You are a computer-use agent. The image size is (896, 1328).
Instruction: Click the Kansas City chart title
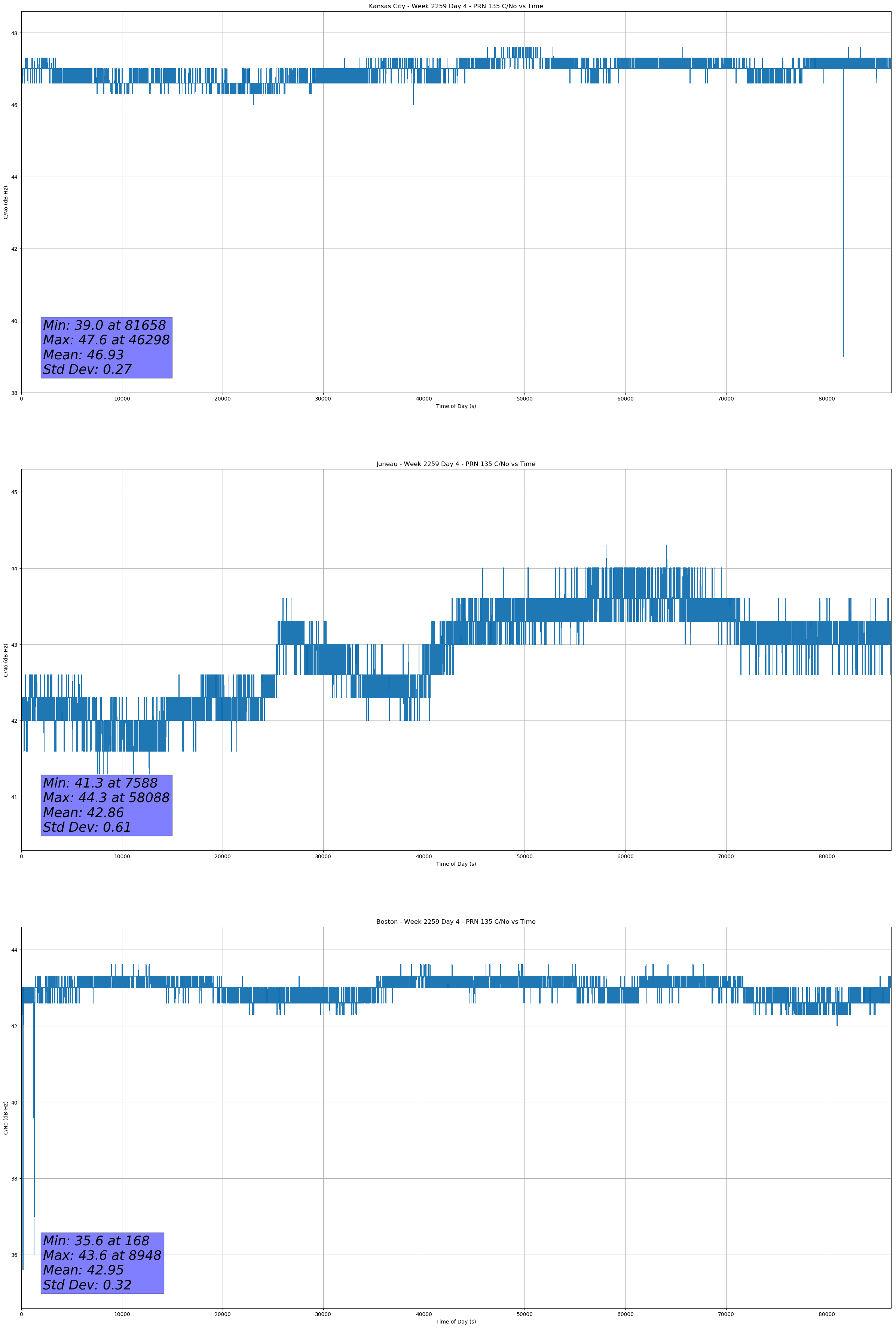(x=456, y=6)
